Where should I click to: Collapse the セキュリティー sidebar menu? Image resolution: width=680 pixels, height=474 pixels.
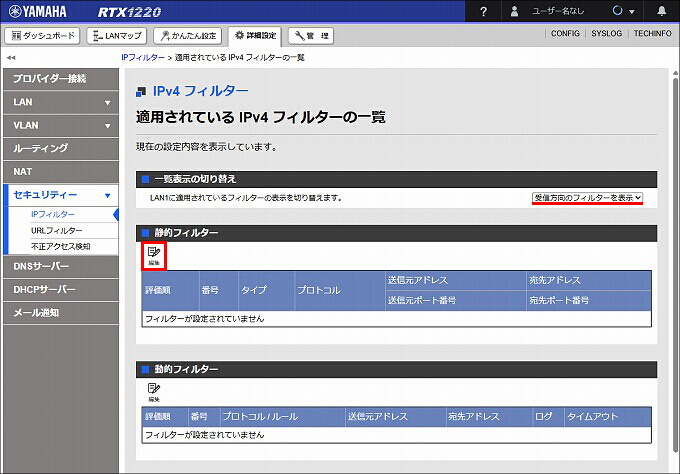pyautogui.click(x=61, y=195)
